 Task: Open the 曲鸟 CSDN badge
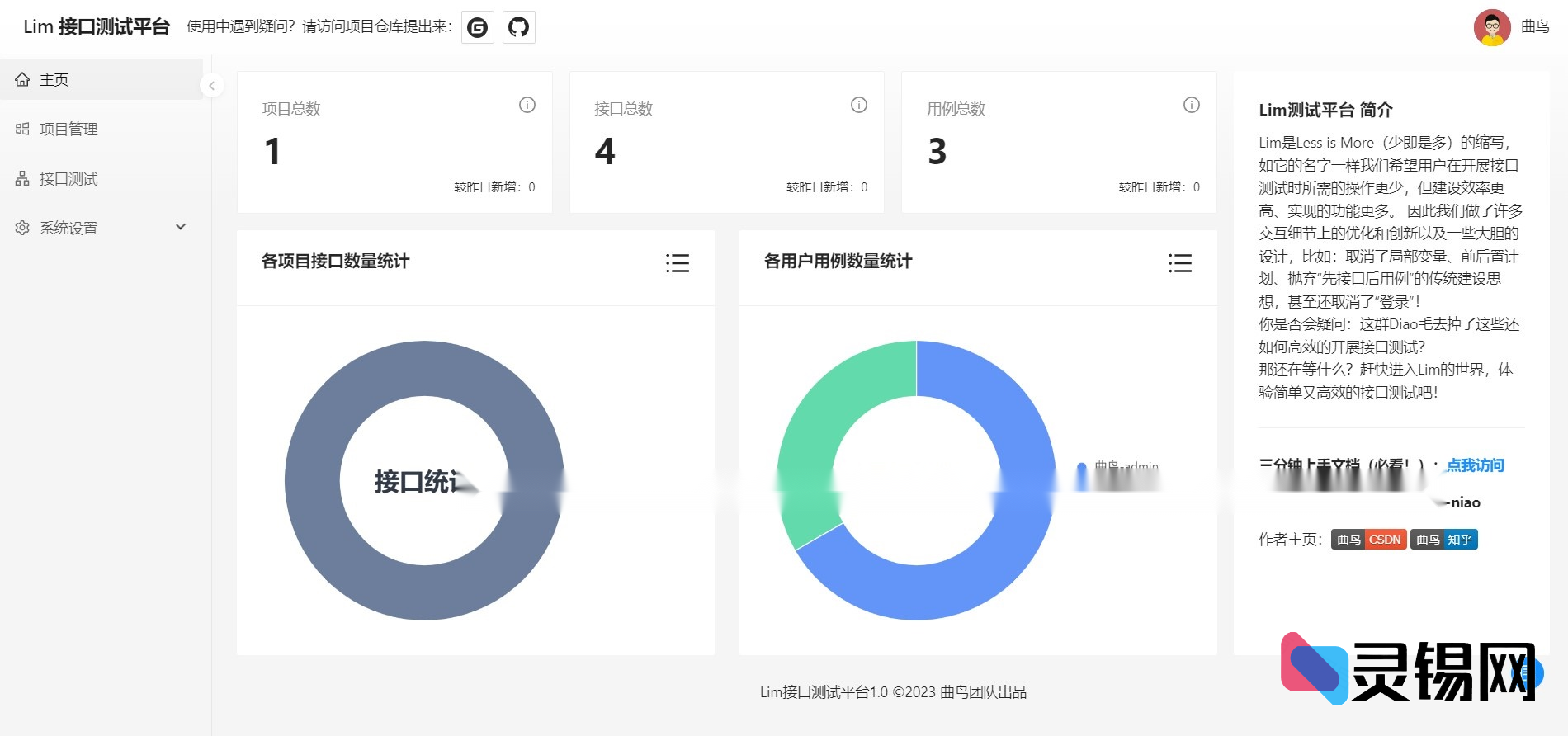pos(1368,540)
